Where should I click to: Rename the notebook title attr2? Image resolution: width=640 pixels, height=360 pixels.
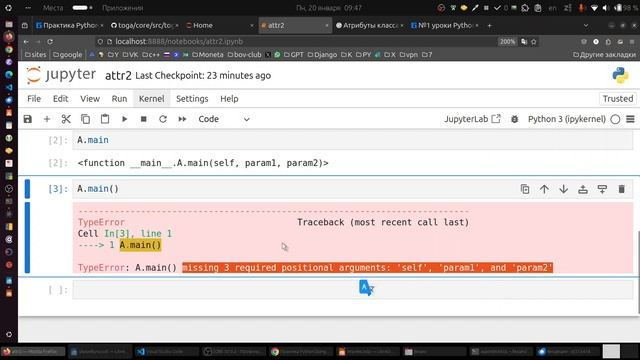coord(118,76)
